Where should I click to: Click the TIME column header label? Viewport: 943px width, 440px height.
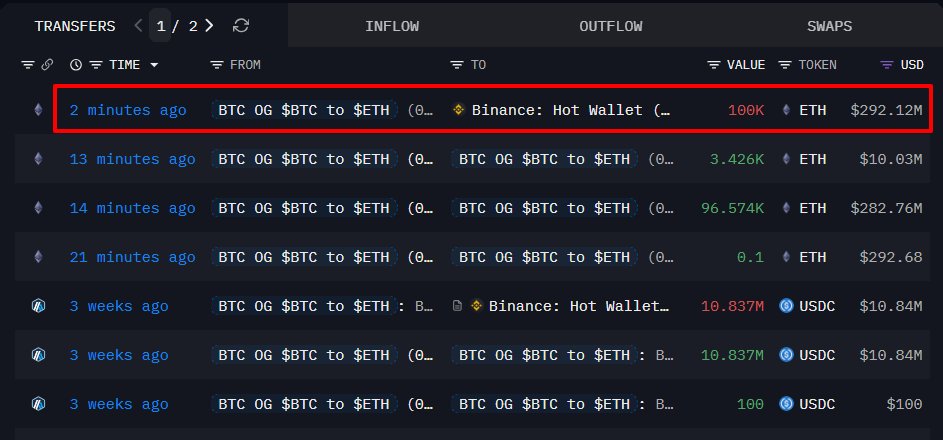[x=124, y=65]
